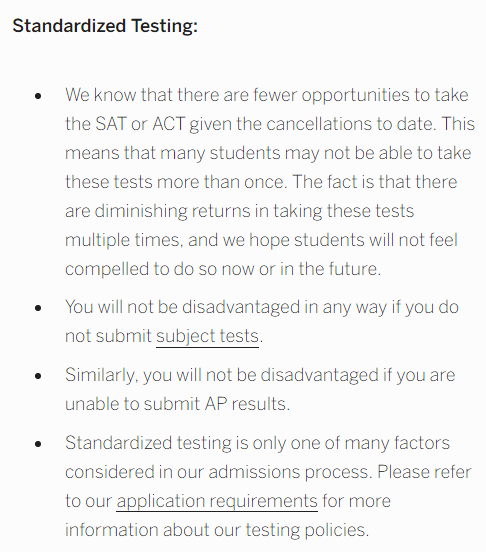
Task: Click the sentence 'unable to submit AP results'
Action: [x=177, y=404]
